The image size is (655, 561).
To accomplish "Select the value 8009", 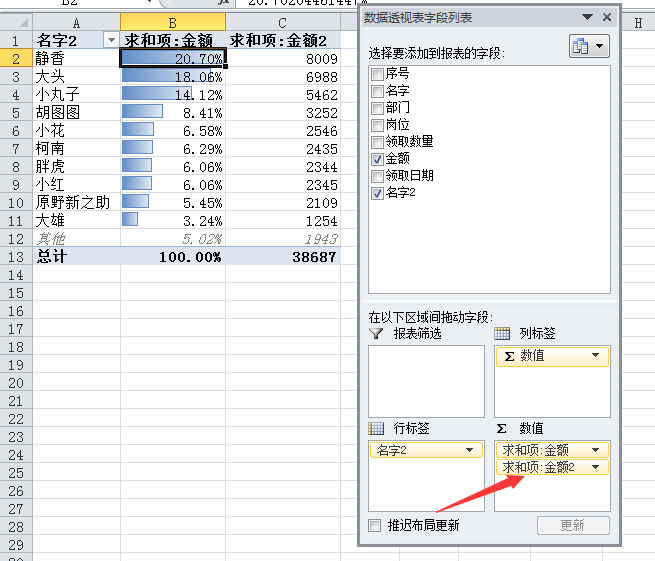I will pyautogui.click(x=283, y=58).
